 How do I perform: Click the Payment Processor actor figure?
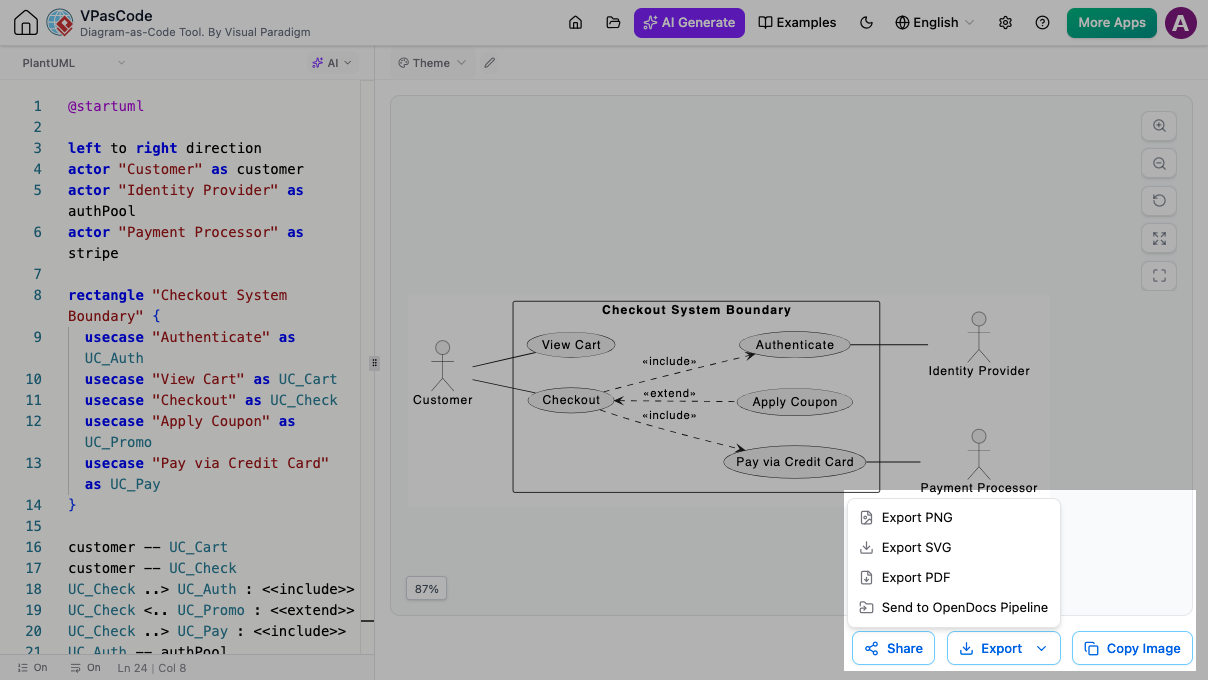pyautogui.click(x=979, y=460)
